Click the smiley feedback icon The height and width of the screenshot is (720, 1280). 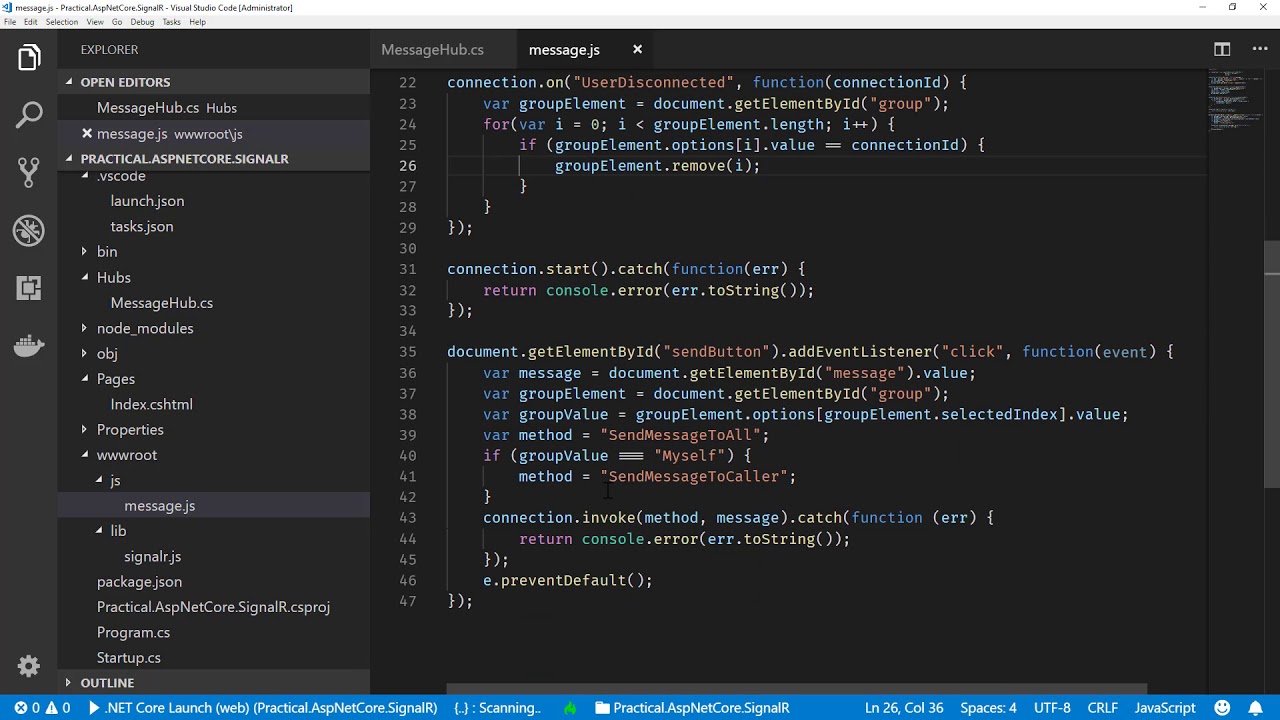pos(1222,707)
